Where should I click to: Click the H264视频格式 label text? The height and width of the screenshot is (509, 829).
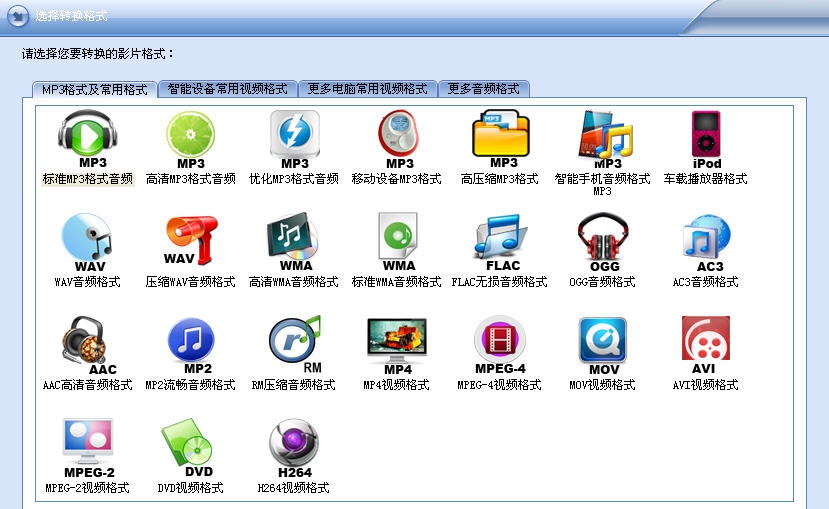pos(293,488)
